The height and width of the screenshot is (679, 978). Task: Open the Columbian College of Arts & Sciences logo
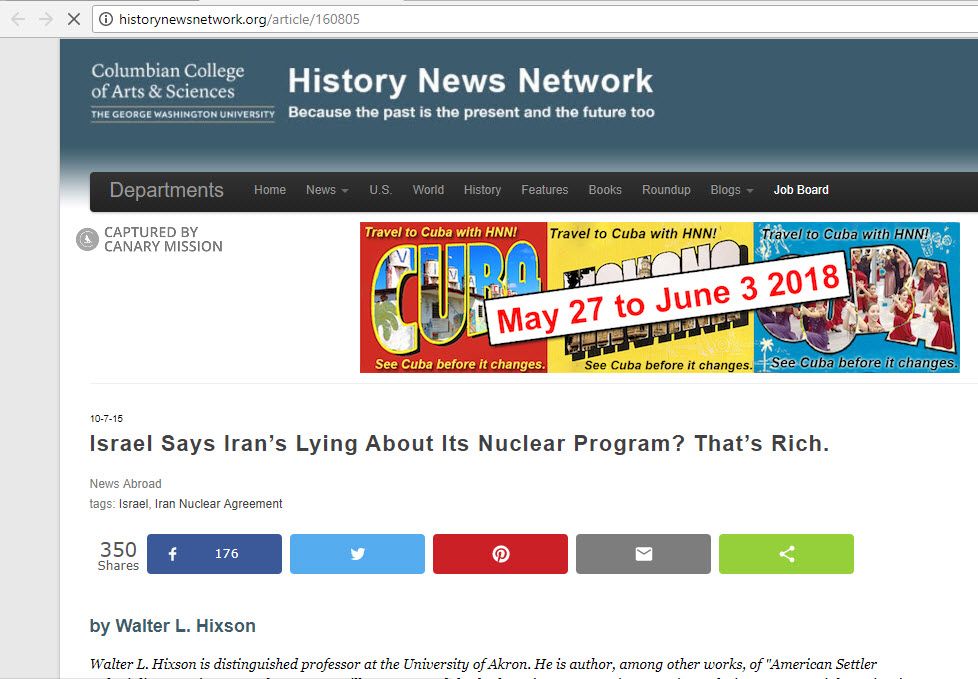tap(183, 92)
